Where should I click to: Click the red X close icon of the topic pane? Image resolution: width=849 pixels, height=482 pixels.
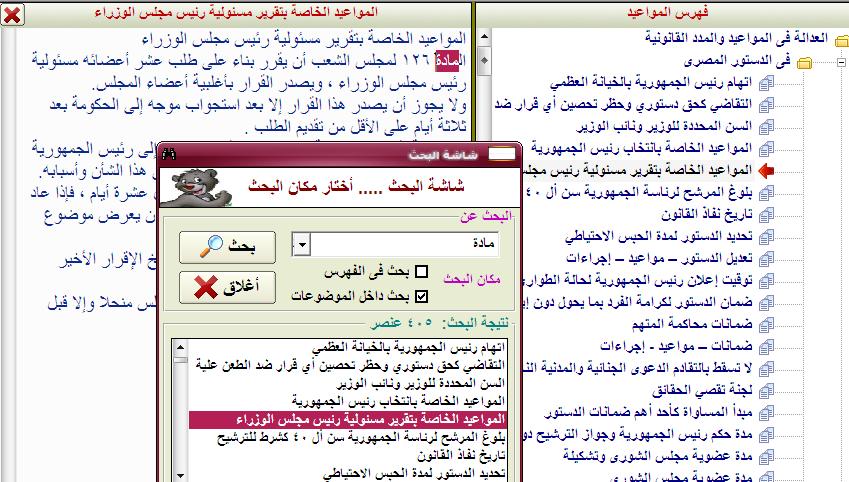[12, 15]
